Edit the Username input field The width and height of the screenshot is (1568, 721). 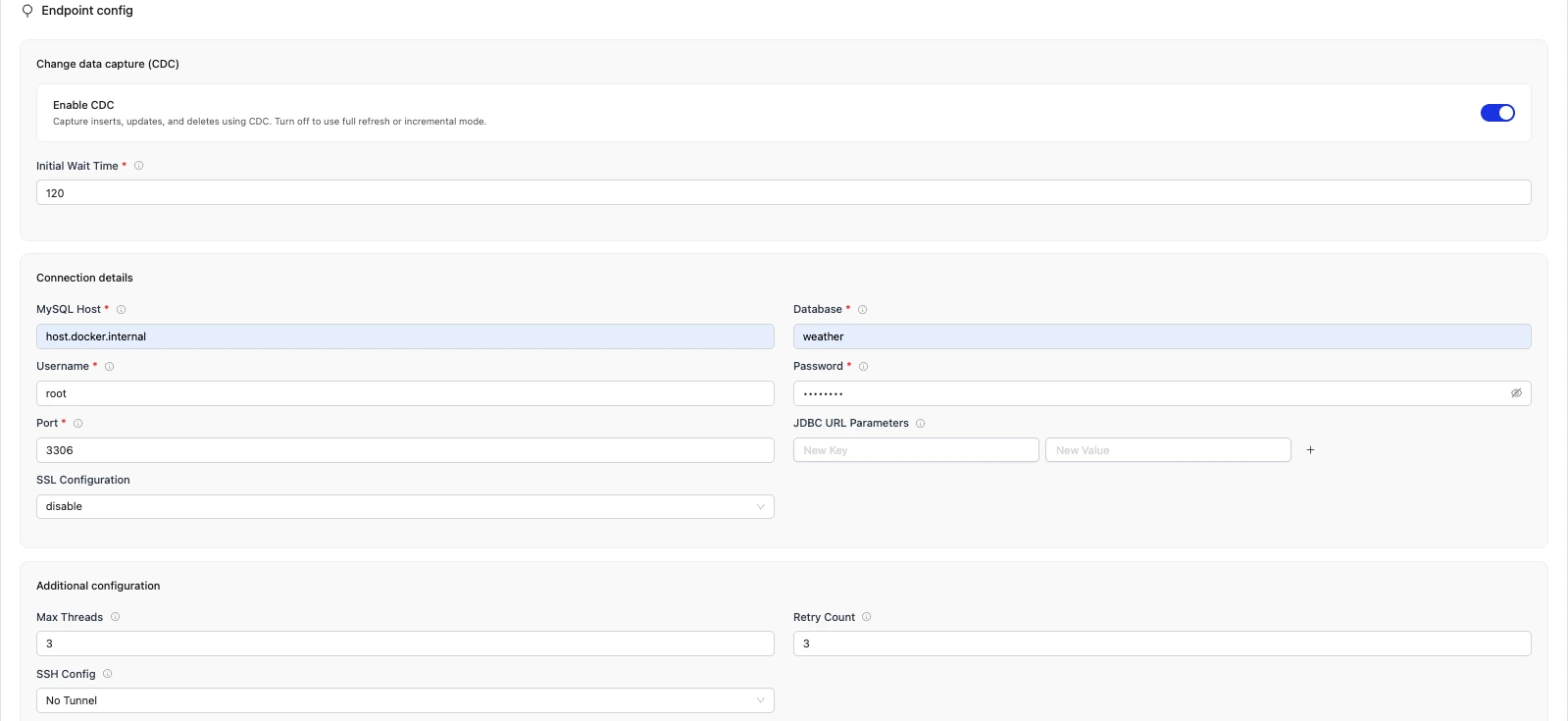click(405, 393)
